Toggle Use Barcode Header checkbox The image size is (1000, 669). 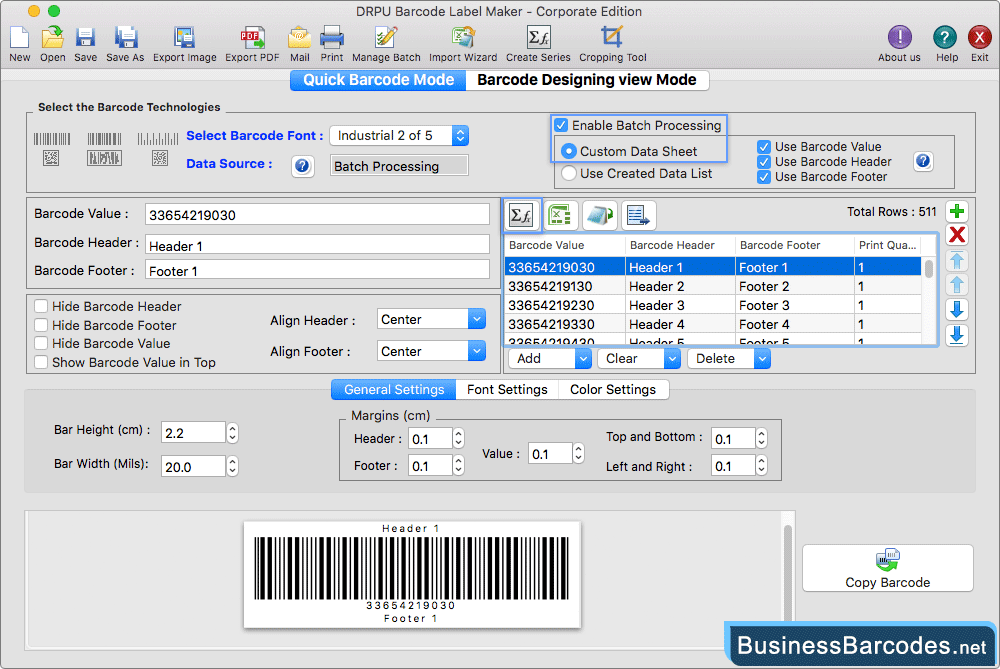[763, 162]
